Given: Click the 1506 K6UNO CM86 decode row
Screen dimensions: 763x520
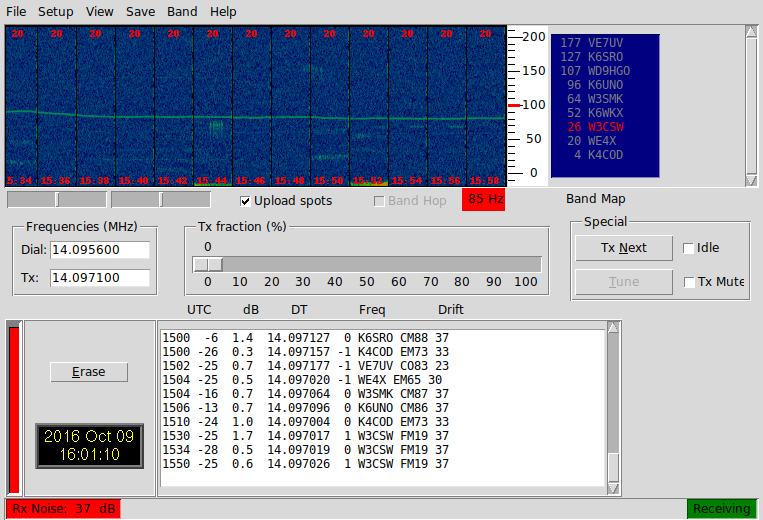Looking at the screenshot, I should pos(306,408).
